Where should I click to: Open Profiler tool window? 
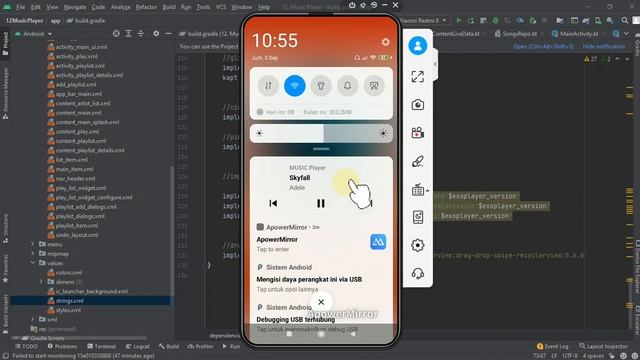[x=200, y=346]
